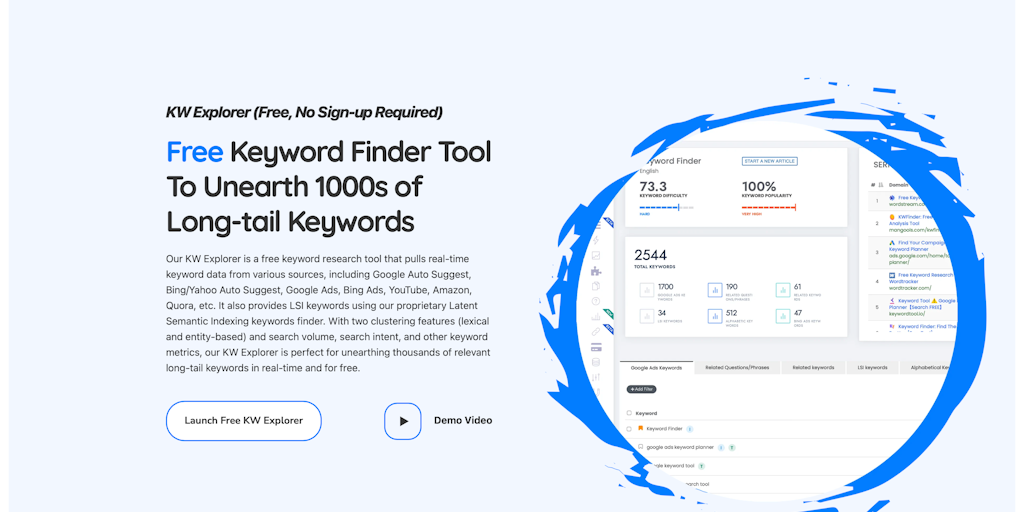1024x512 pixels.
Task: Play the Demo Video with the play icon
Action: [x=402, y=421]
